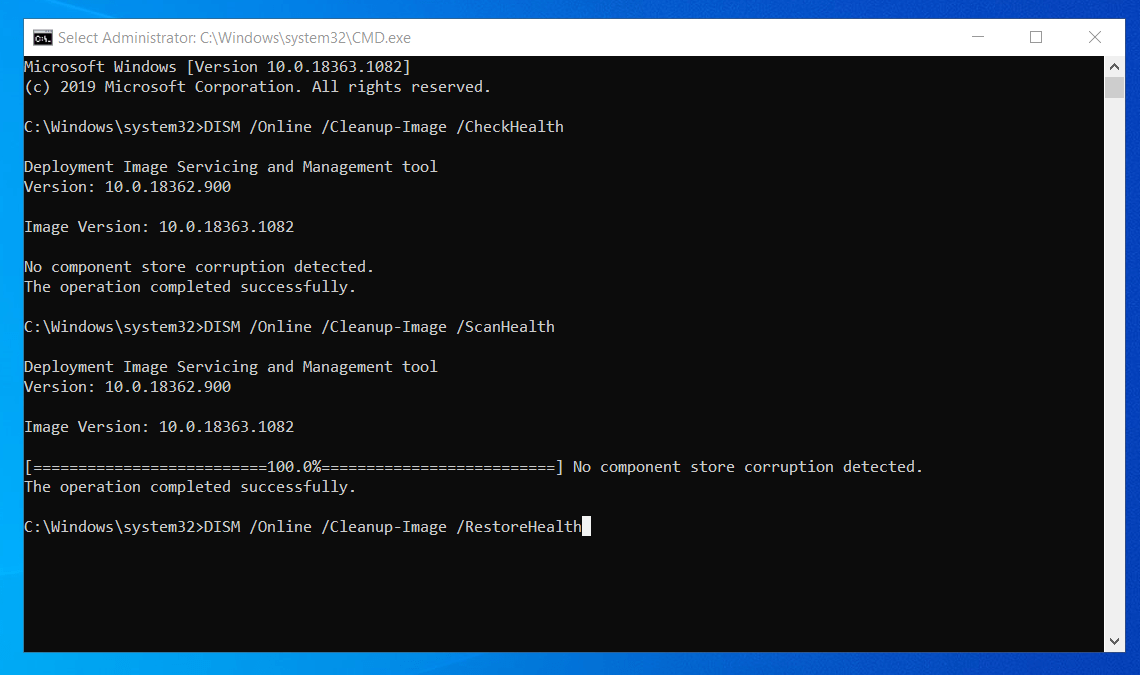Image resolution: width=1140 pixels, height=675 pixels.
Task: Open the CMD system menu icon
Action: [43, 38]
